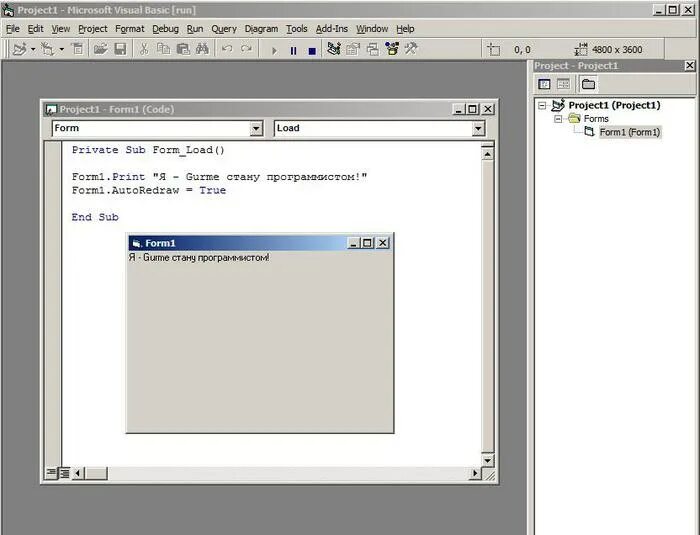700x535 pixels.
Task: Show the Toolbox using hammer icon
Action: pyautogui.click(x=411, y=49)
